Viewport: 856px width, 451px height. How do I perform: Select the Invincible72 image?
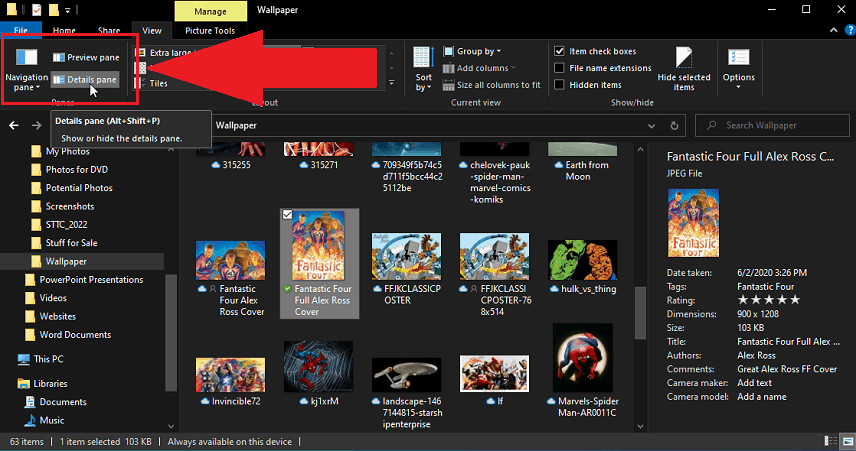(x=230, y=375)
